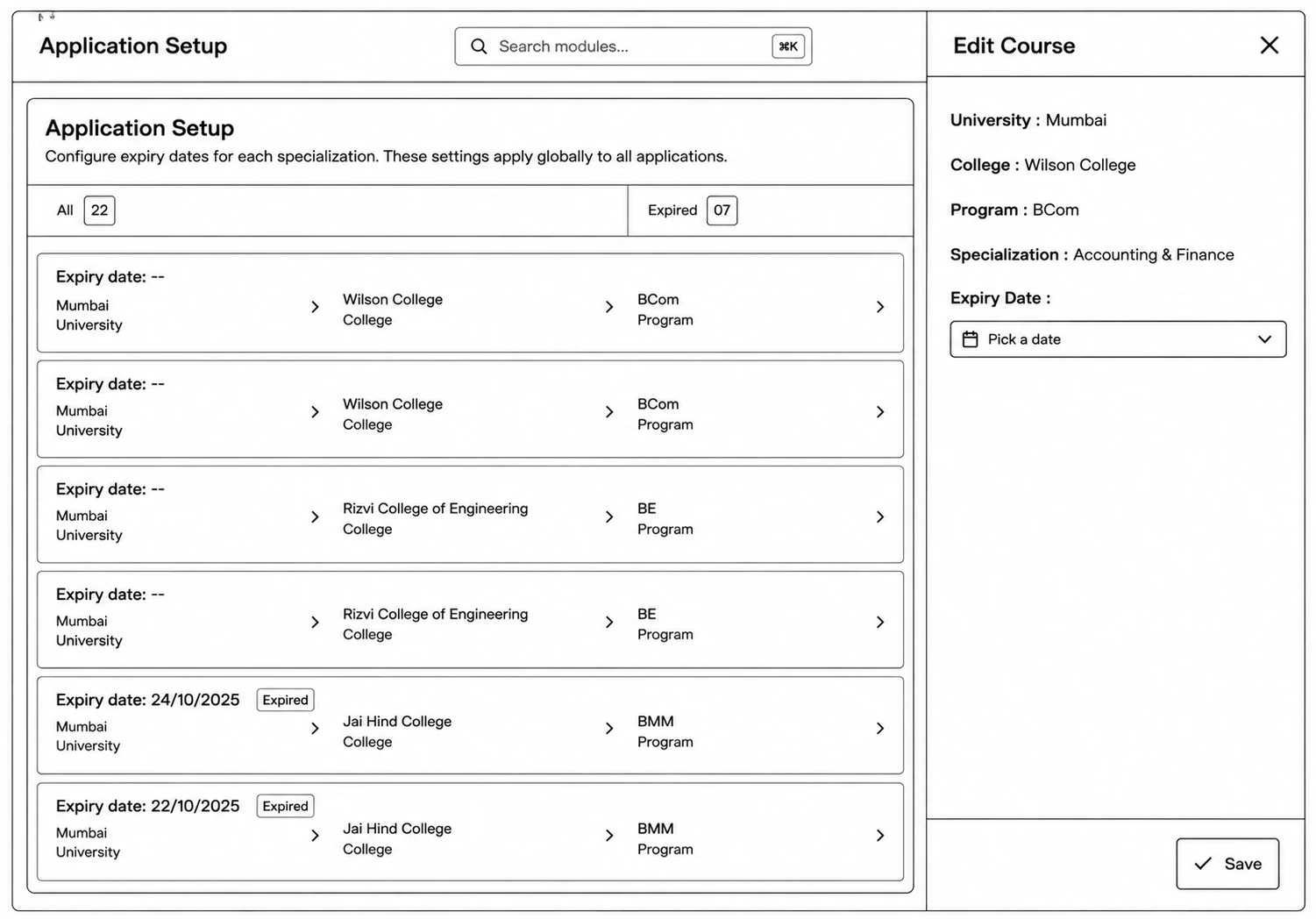Click the "Configure expiry dates" description text
1316x919 pixels.
pos(386,156)
